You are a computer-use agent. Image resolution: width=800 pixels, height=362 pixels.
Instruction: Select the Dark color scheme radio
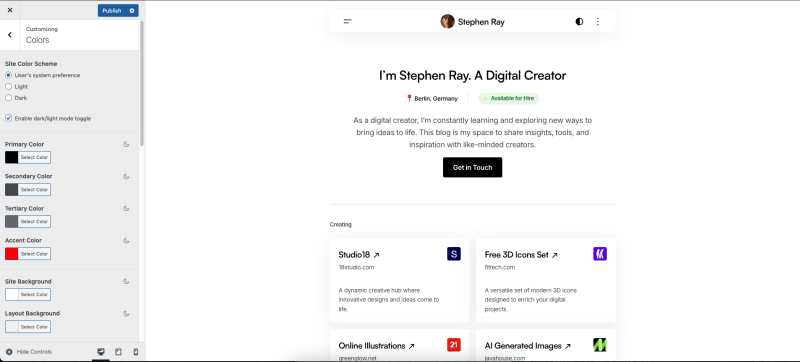coord(8,98)
